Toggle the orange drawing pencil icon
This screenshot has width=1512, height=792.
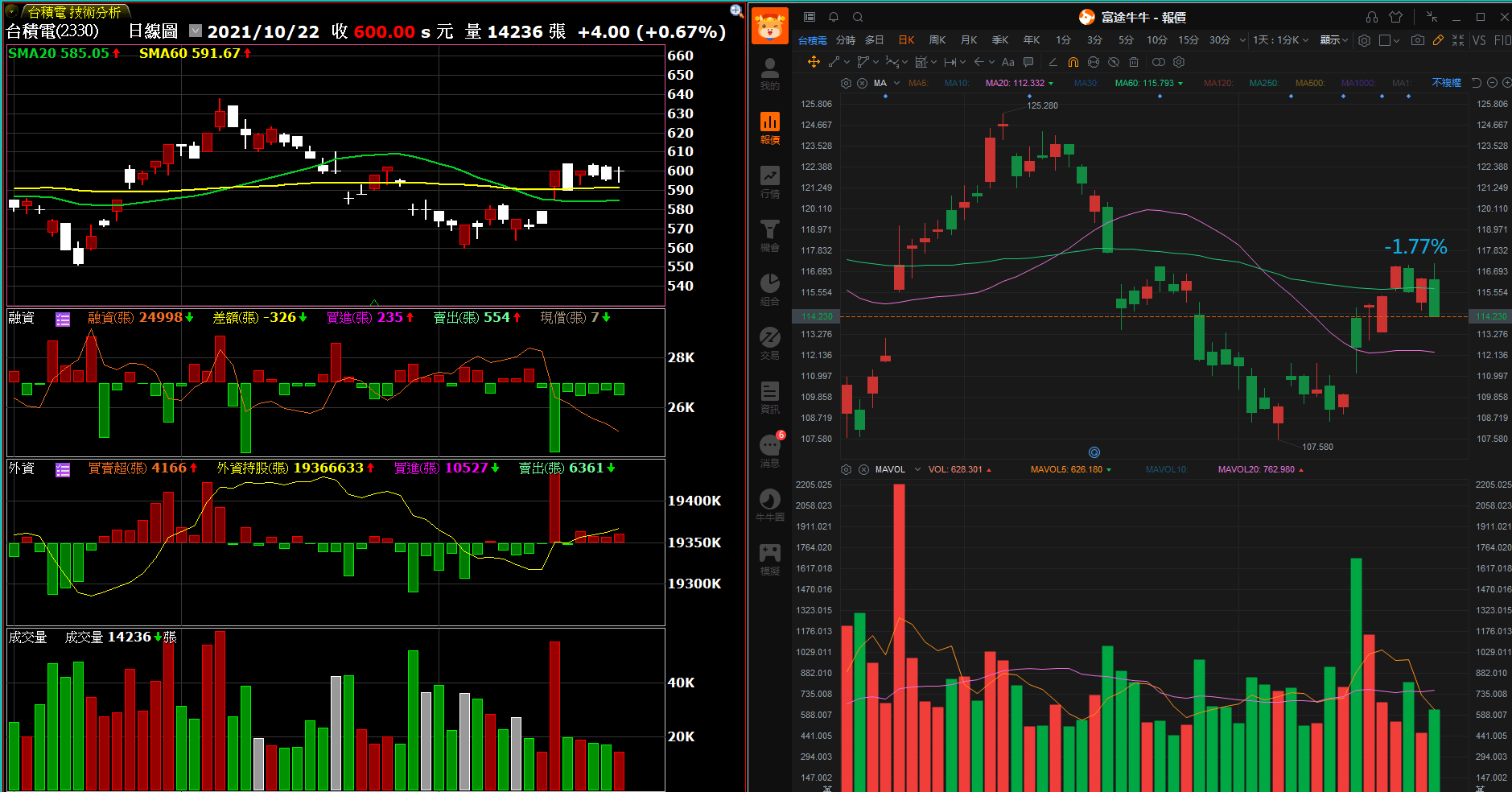[1438, 39]
